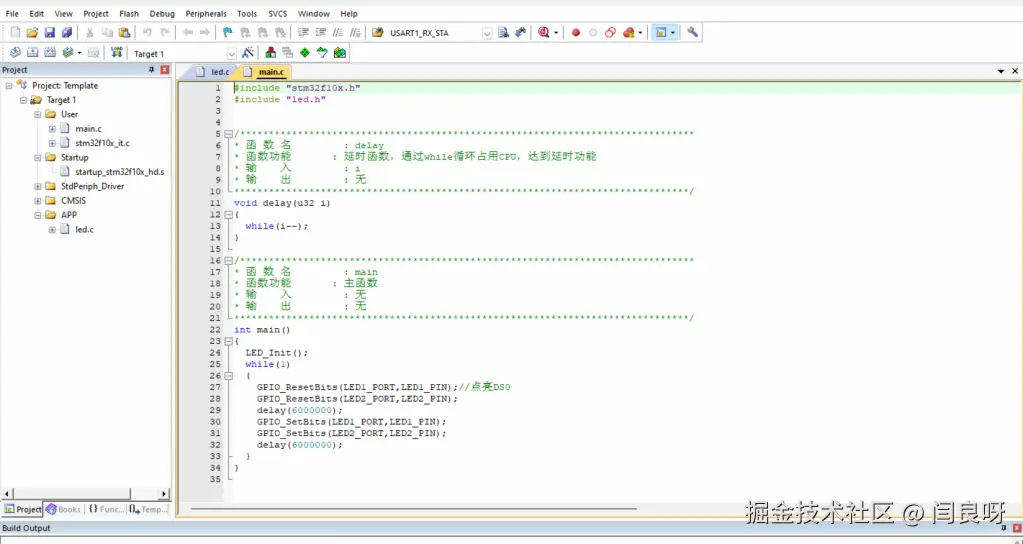The image size is (1023, 544).
Task: Fold the delay function body at line 12
Action: click(228, 215)
